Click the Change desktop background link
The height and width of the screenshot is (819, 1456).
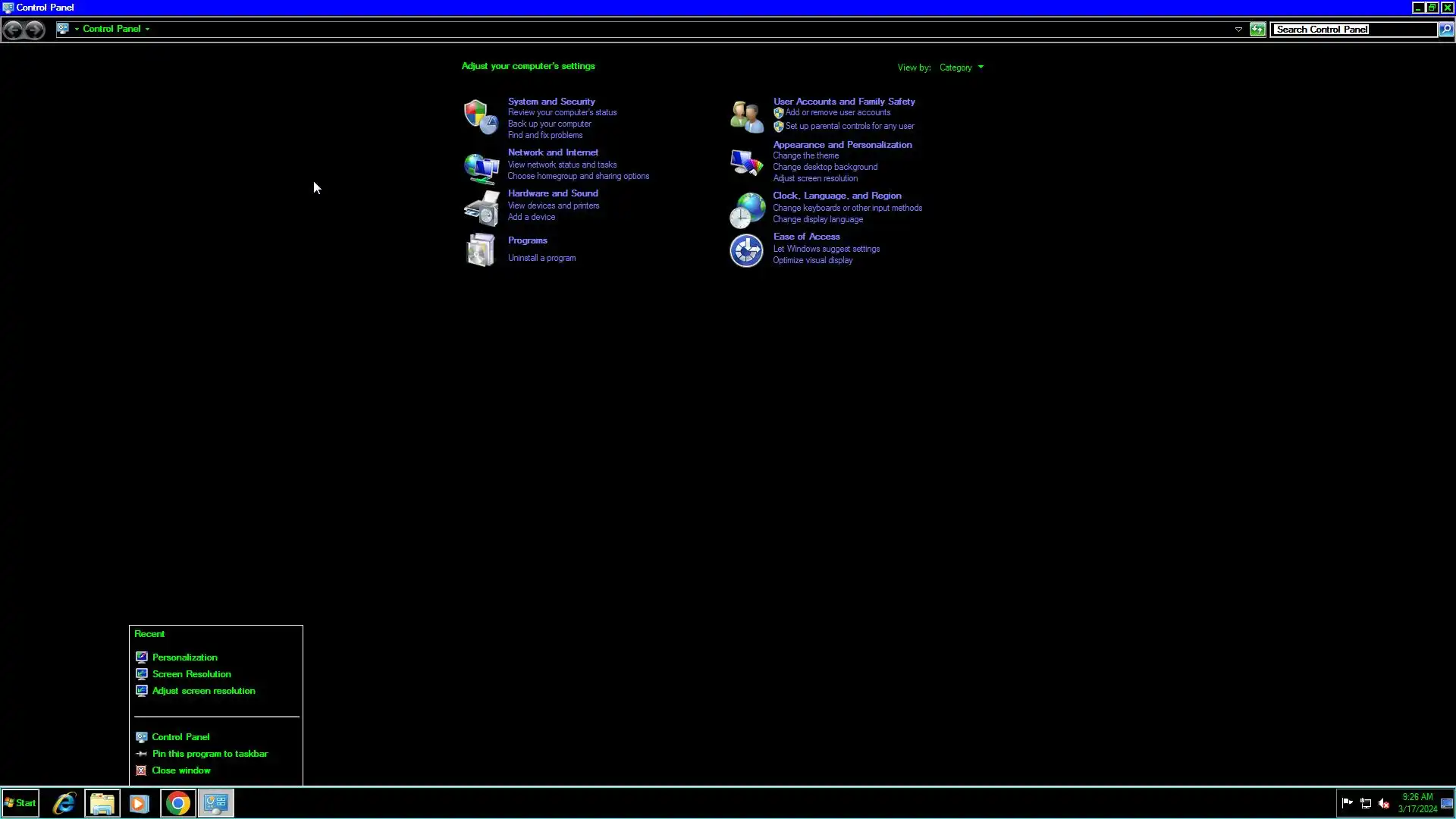825,167
